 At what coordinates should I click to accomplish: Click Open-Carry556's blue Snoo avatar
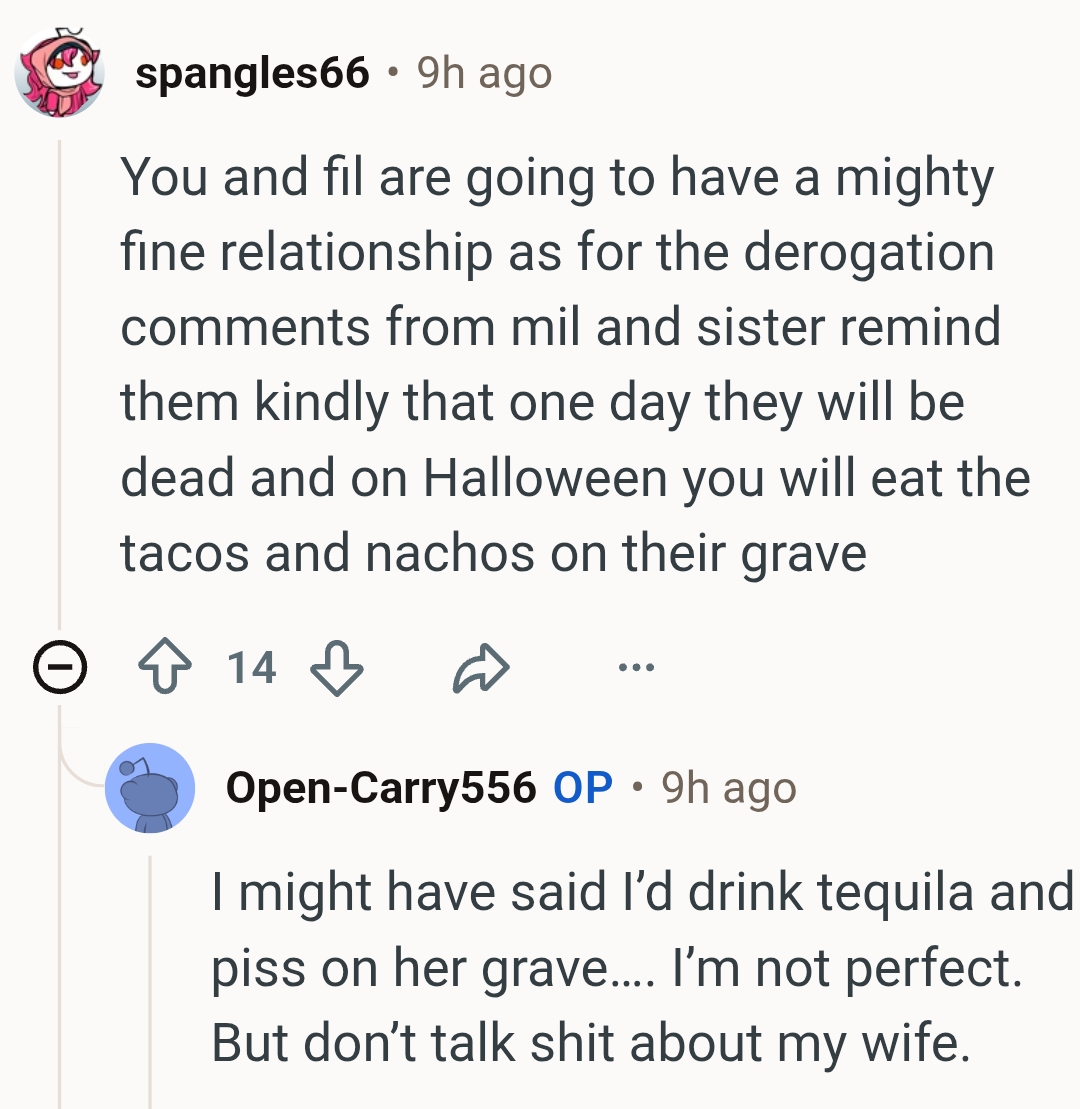click(x=150, y=788)
